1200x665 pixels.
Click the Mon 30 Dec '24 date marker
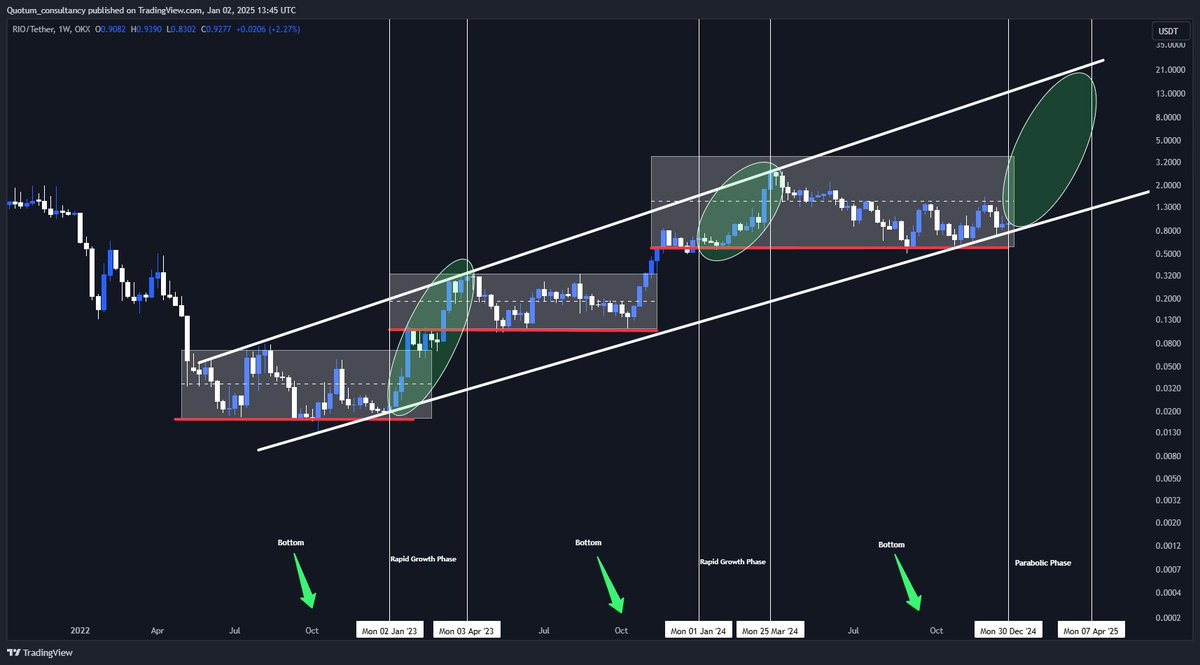1008,631
